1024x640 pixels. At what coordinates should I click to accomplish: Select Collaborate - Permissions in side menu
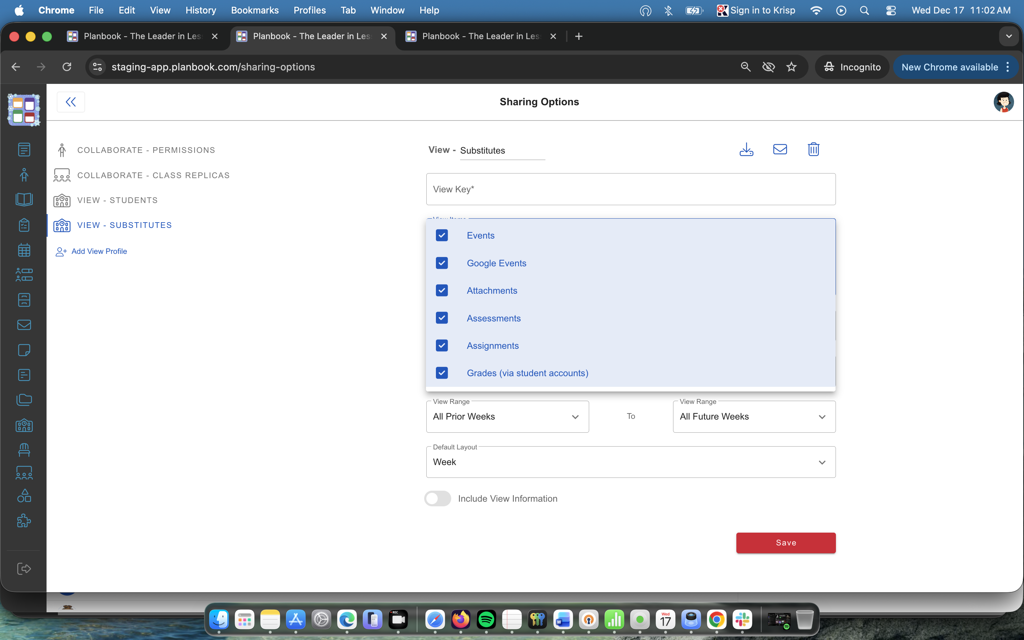click(x=146, y=150)
